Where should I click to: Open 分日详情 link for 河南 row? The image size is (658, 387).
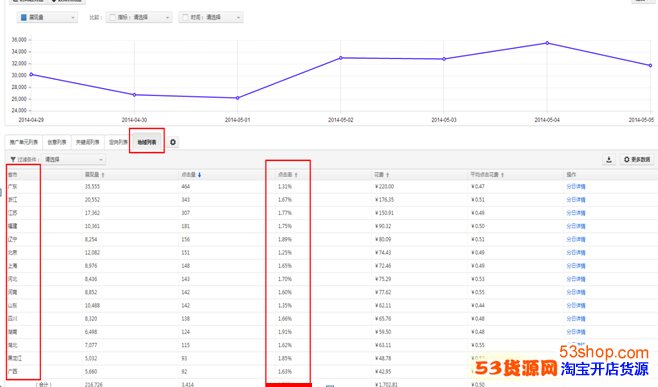point(576,293)
